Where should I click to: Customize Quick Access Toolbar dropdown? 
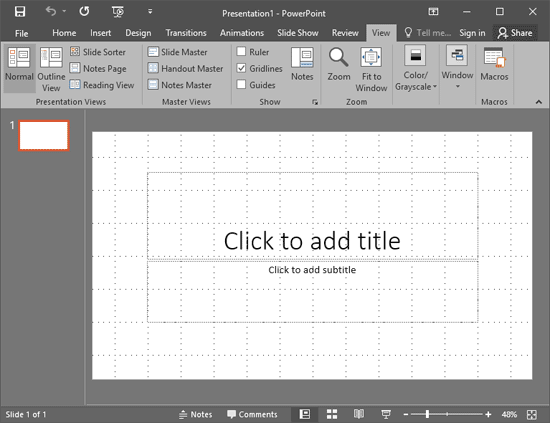point(150,12)
